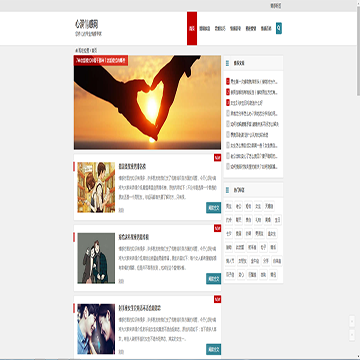The image size is (360, 360).
Task: Open the last navigation item before the search icon
Action: coord(266,28)
